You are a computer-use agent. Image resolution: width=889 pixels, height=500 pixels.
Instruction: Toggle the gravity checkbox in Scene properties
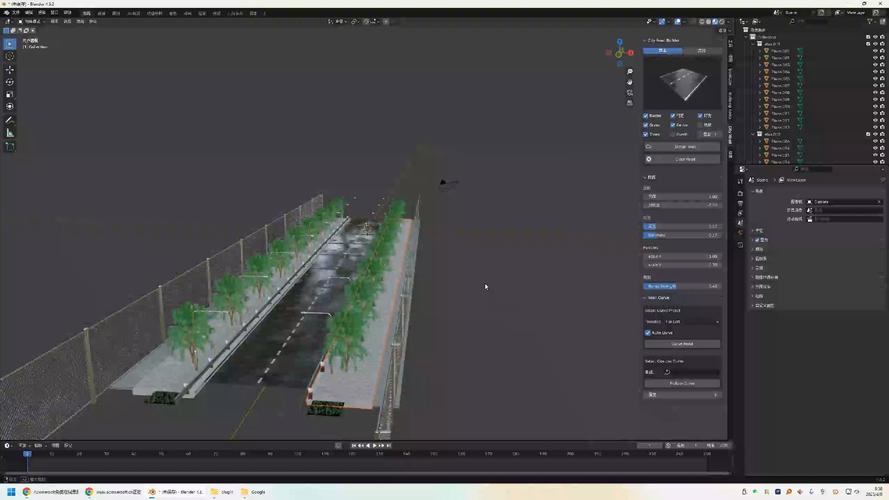point(757,240)
